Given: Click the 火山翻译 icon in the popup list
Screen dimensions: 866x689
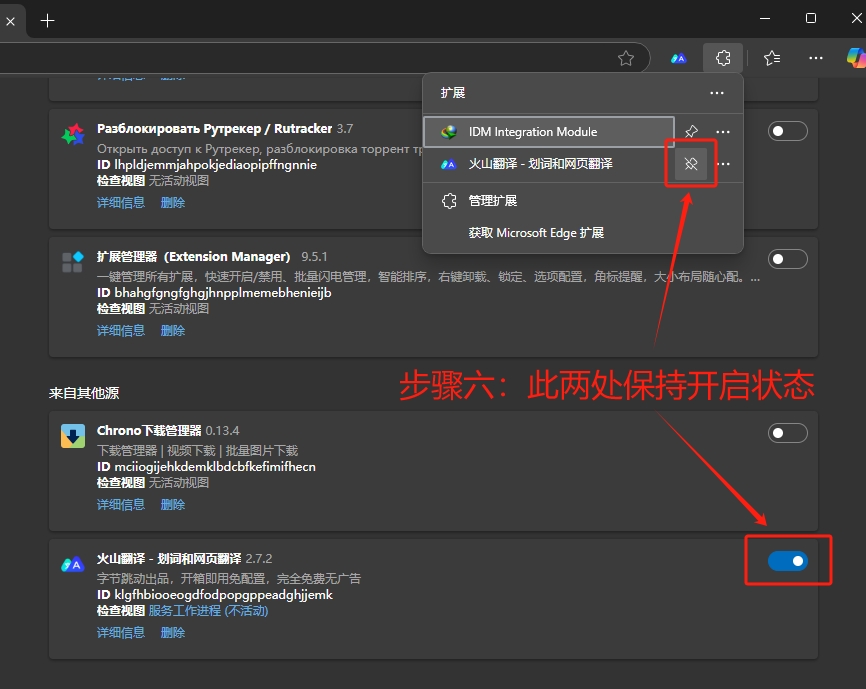Looking at the screenshot, I should (448, 164).
